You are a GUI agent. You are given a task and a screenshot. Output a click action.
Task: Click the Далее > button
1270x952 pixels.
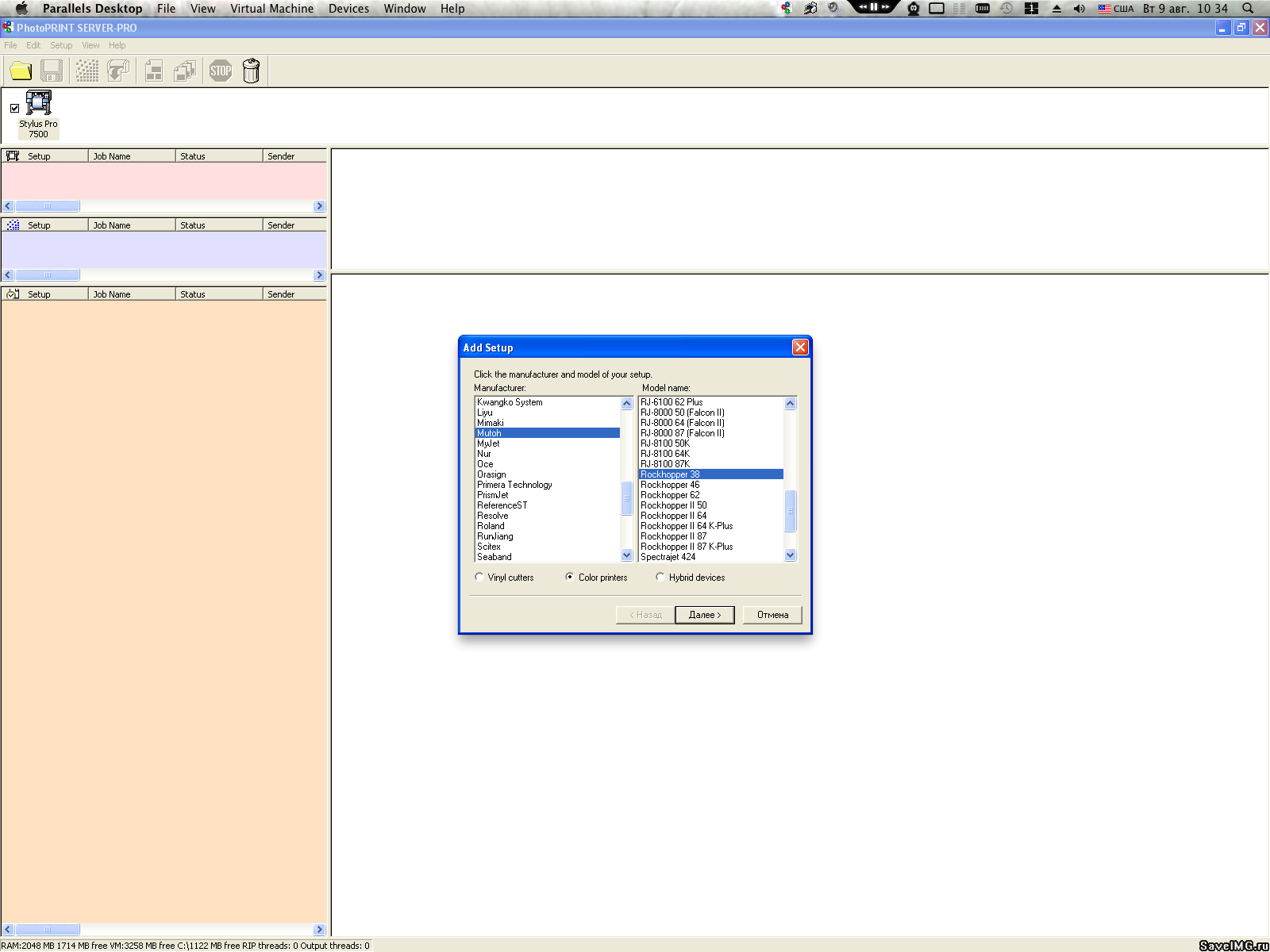[705, 615]
